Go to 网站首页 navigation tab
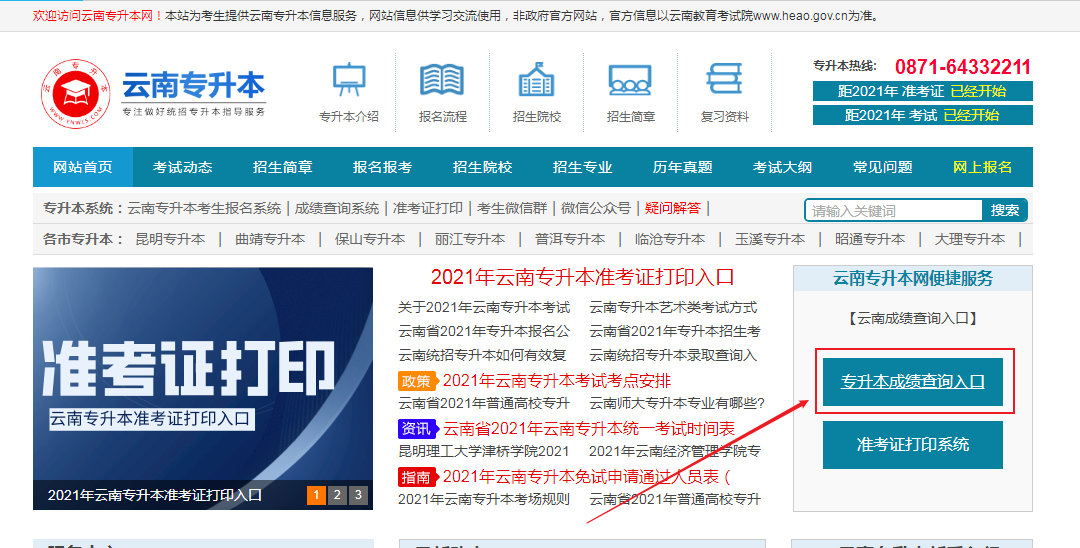The height and width of the screenshot is (548, 1080). [83, 167]
